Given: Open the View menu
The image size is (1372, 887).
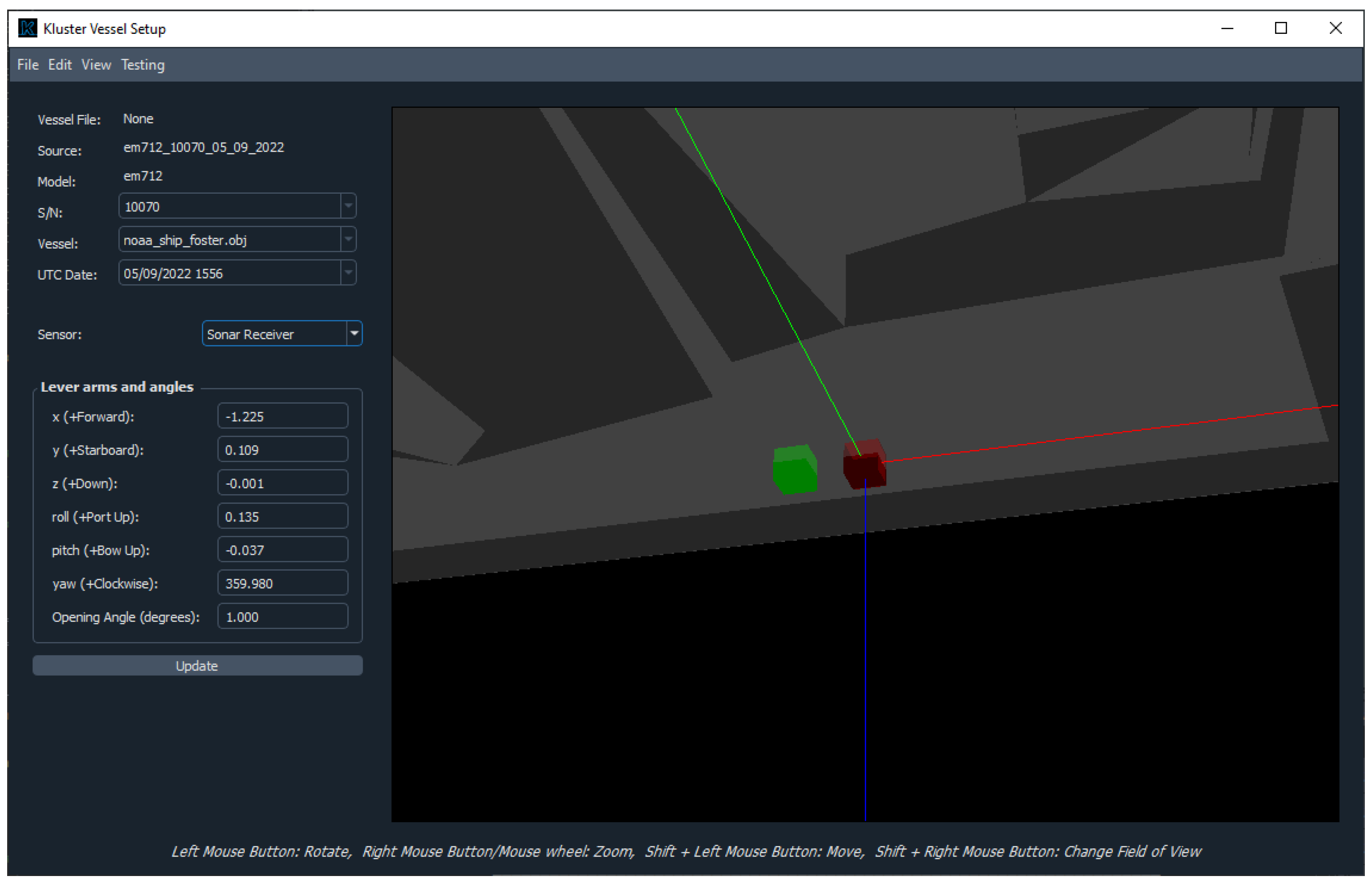Looking at the screenshot, I should coord(96,64).
